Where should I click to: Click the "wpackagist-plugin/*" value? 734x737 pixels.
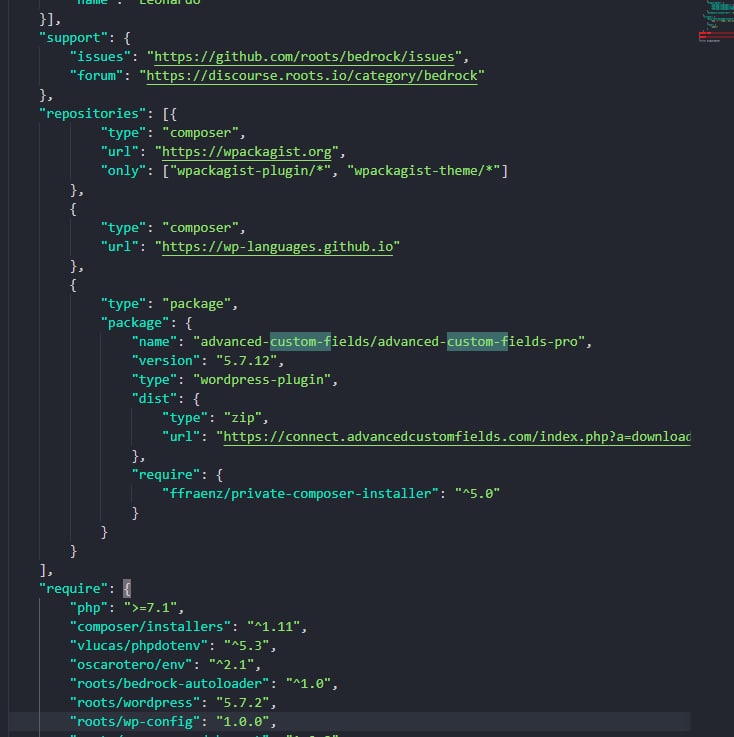point(250,171)
